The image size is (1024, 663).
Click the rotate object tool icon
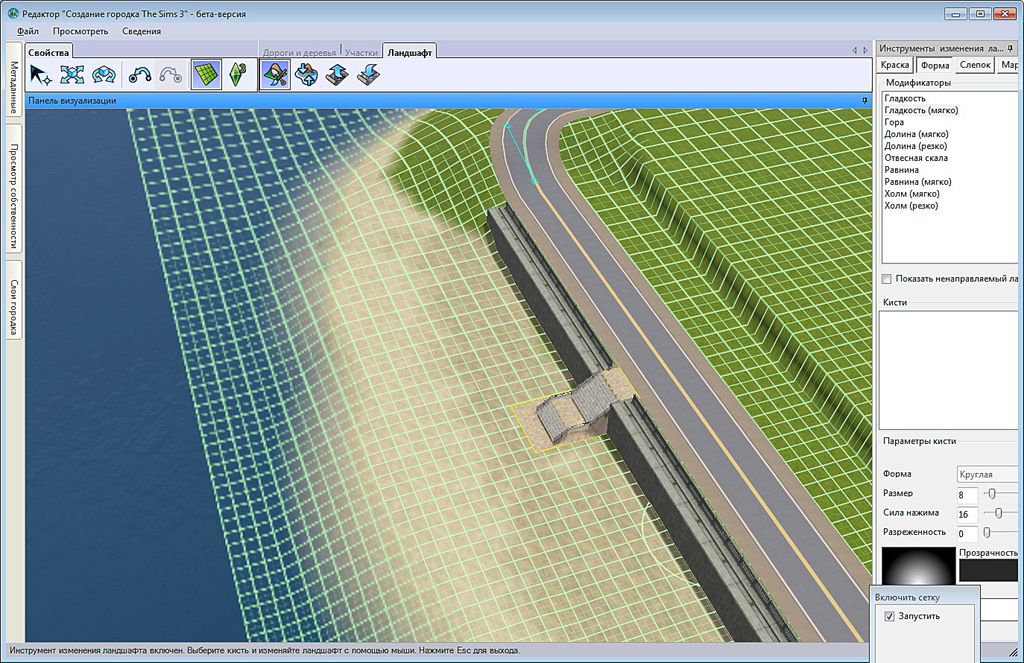[x=103, y=74]
